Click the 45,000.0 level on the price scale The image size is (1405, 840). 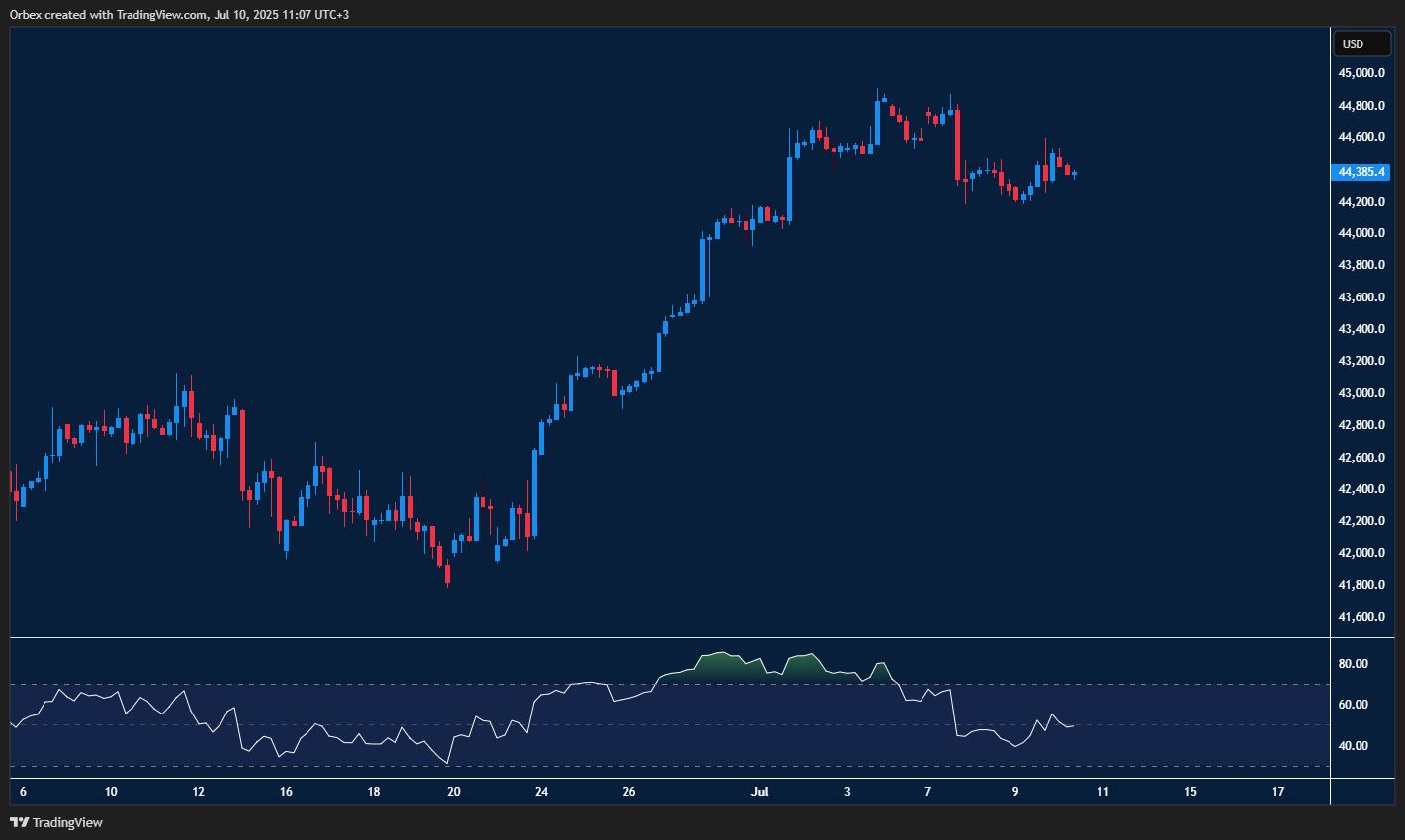[1361, 71]
